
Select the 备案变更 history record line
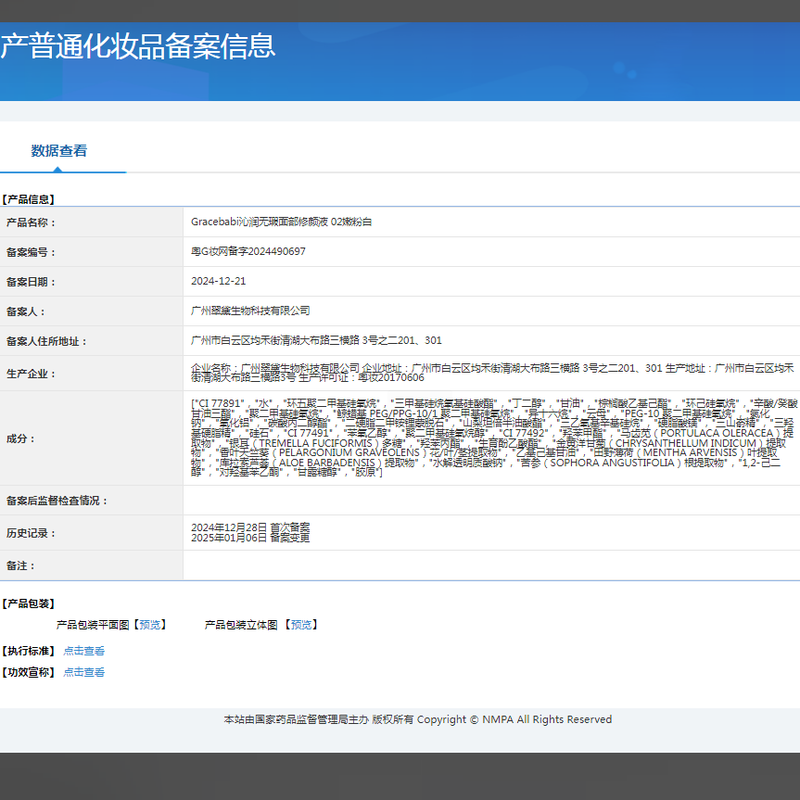click(250, 538)
